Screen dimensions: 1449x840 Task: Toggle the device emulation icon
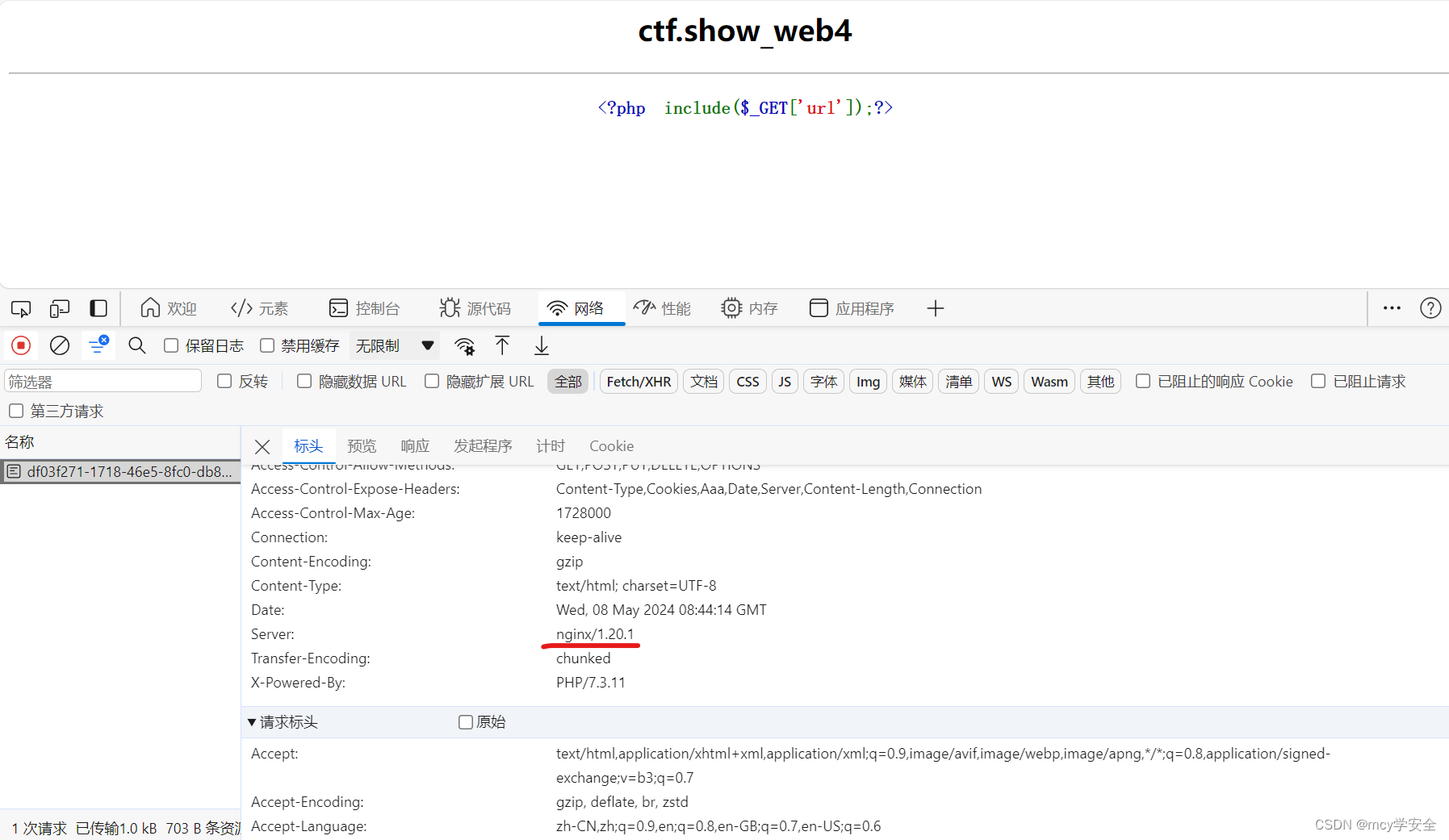coord(59,308)
